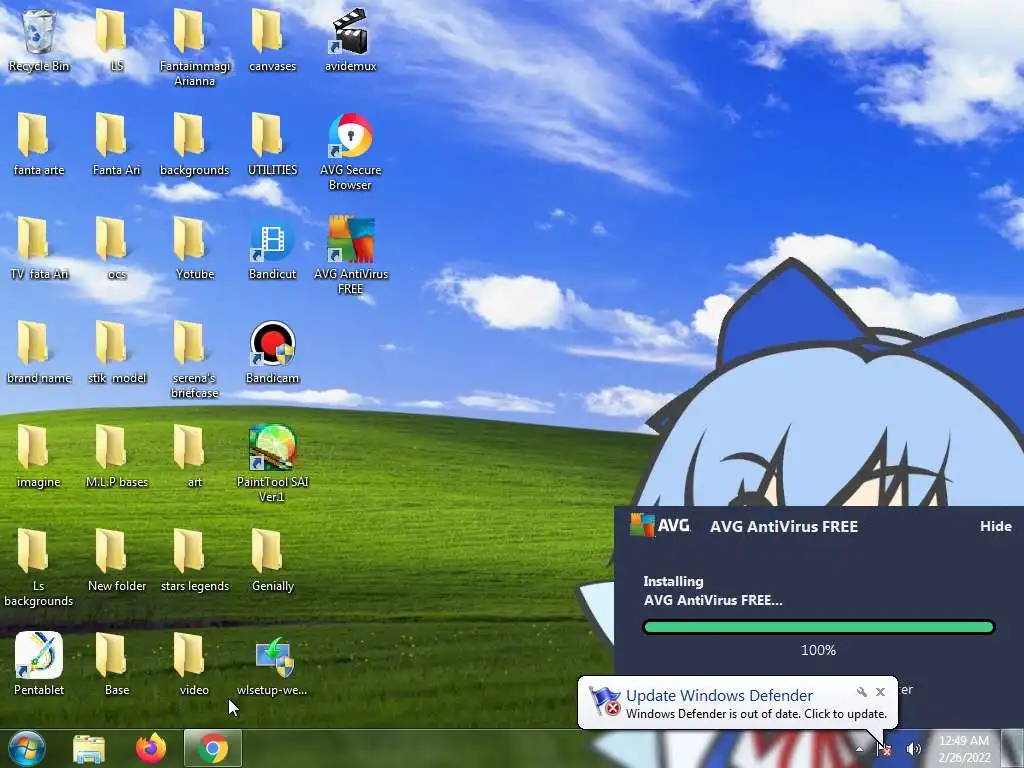The height and width of the screenshot is (768, 1024).
Task: Click 'Windows Defender is out of date' message
Action: click(756, 714)
